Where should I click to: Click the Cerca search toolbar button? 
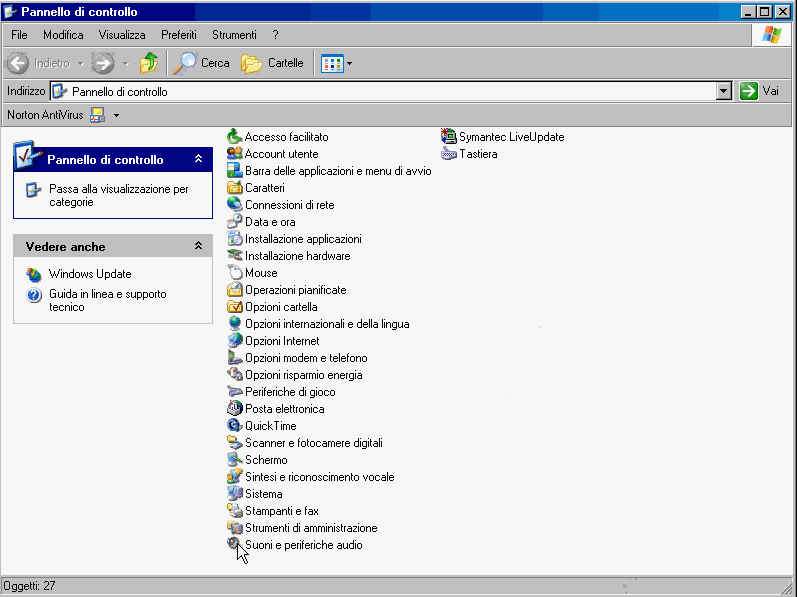click(201, 63)
